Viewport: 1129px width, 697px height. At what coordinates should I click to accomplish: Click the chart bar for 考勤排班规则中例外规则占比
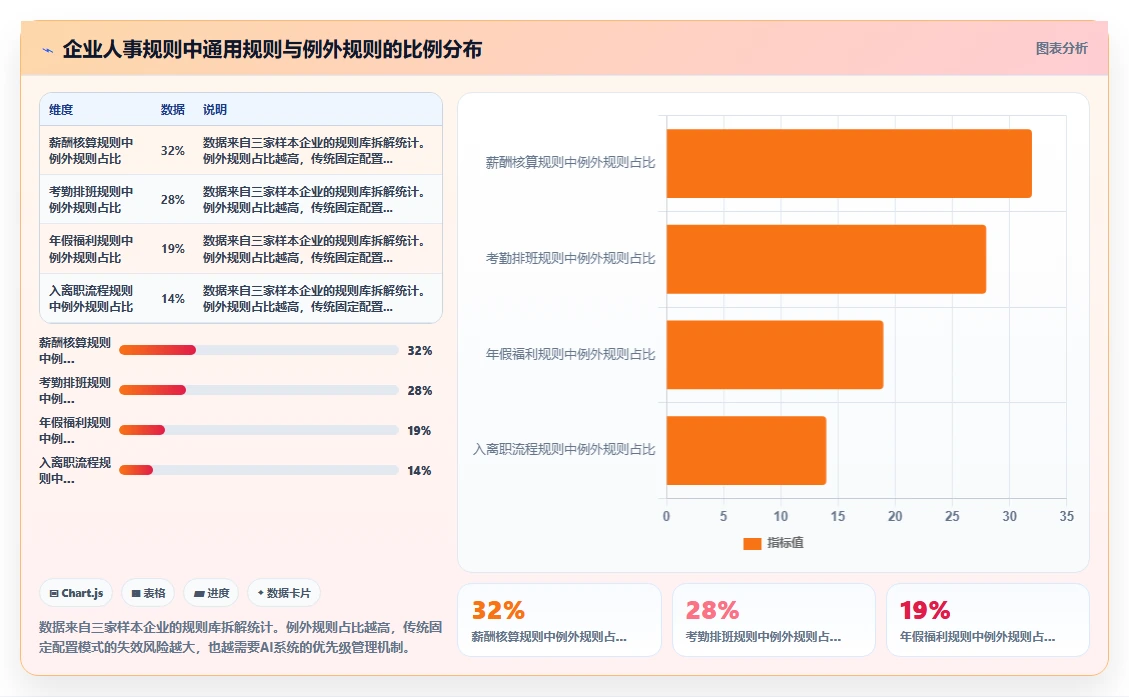click(826, 259)
